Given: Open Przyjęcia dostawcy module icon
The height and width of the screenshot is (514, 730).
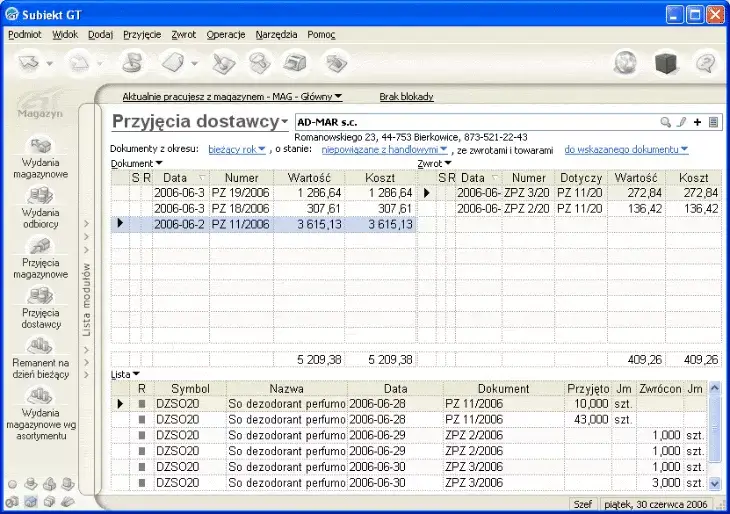Looking at the screenshot, I should [x=41, y=296].
